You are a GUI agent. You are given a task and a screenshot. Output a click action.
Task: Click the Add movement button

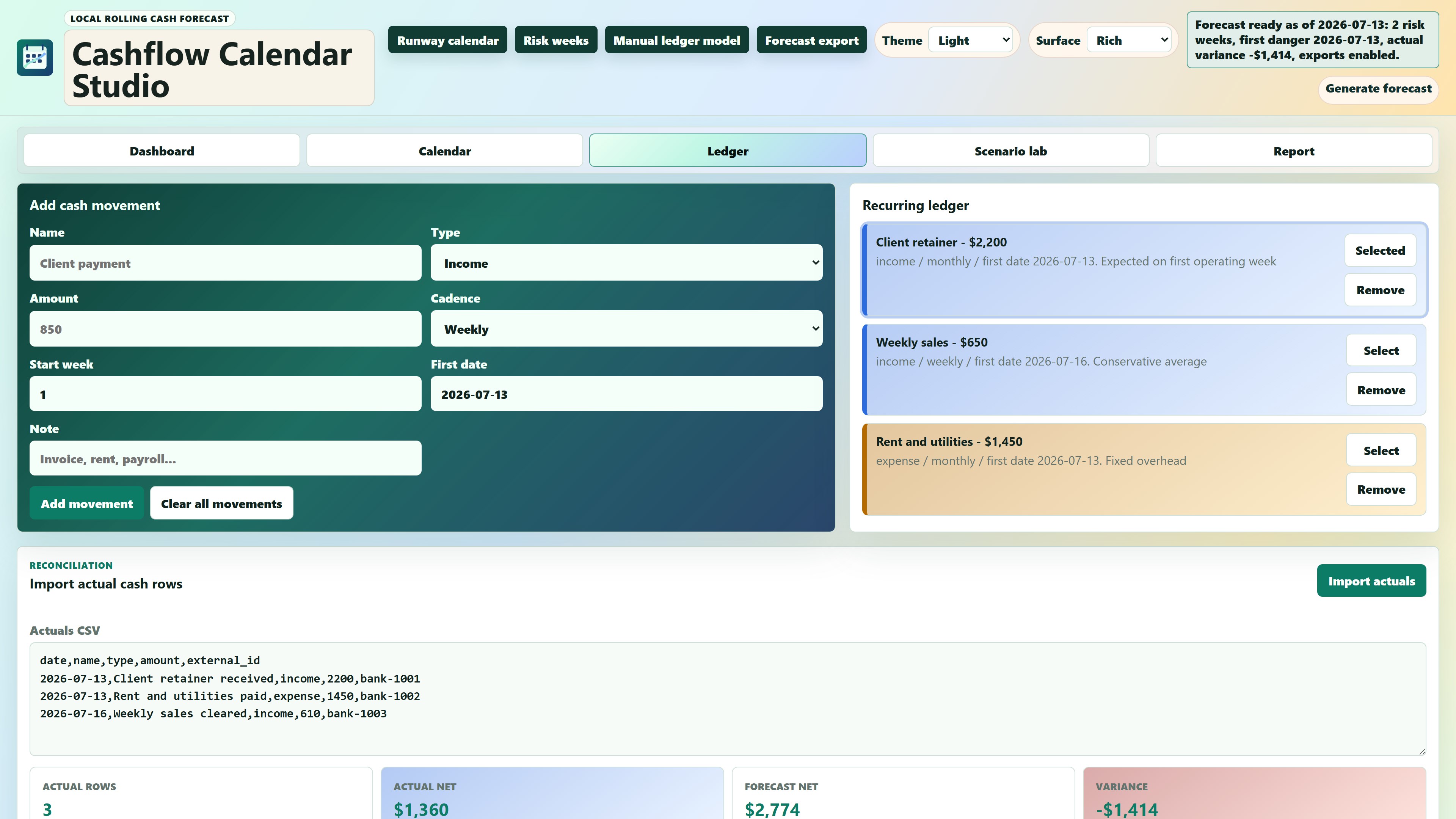tap(86, 503)
